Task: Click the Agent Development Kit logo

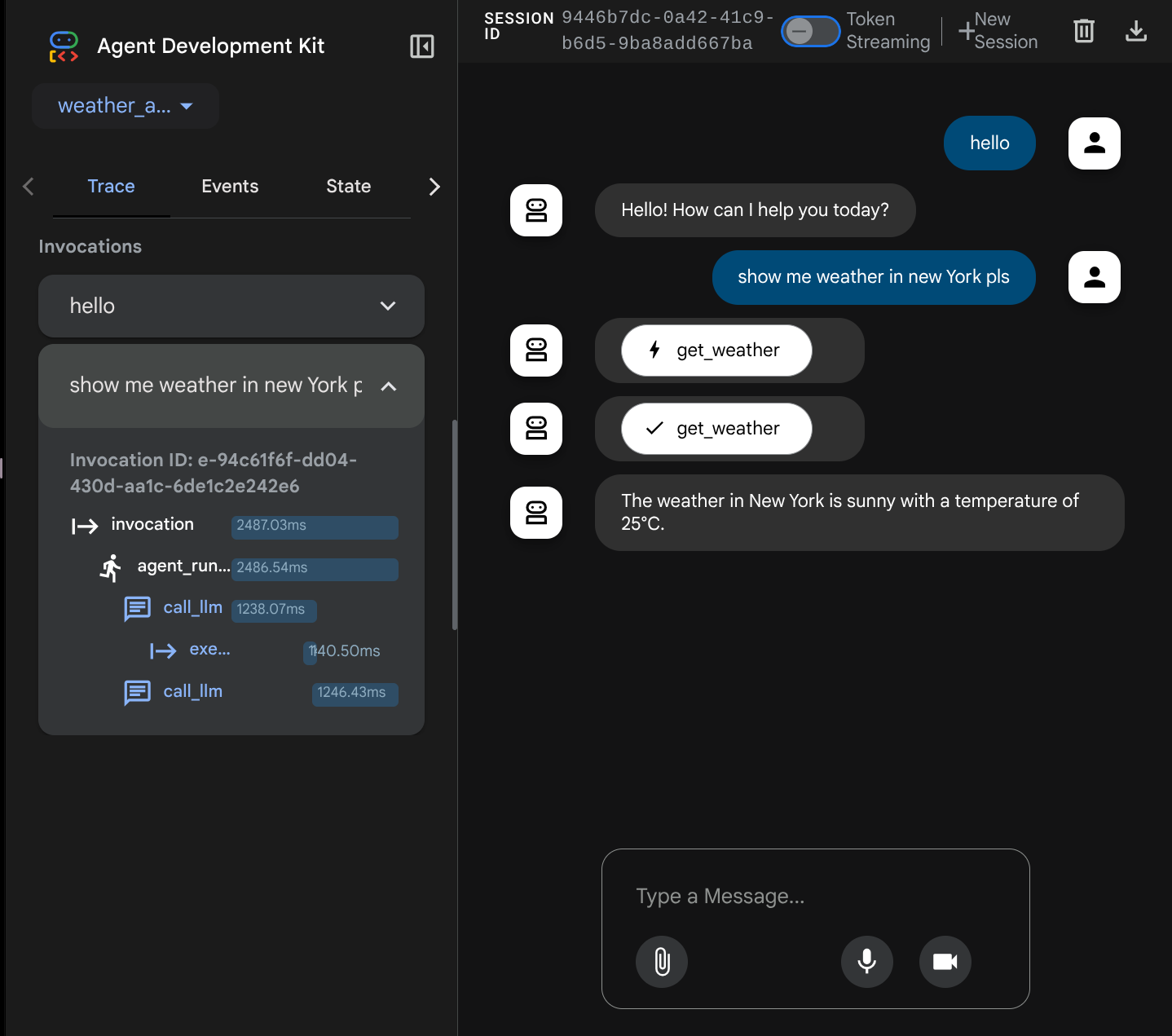Action: [x=64, y=46]
